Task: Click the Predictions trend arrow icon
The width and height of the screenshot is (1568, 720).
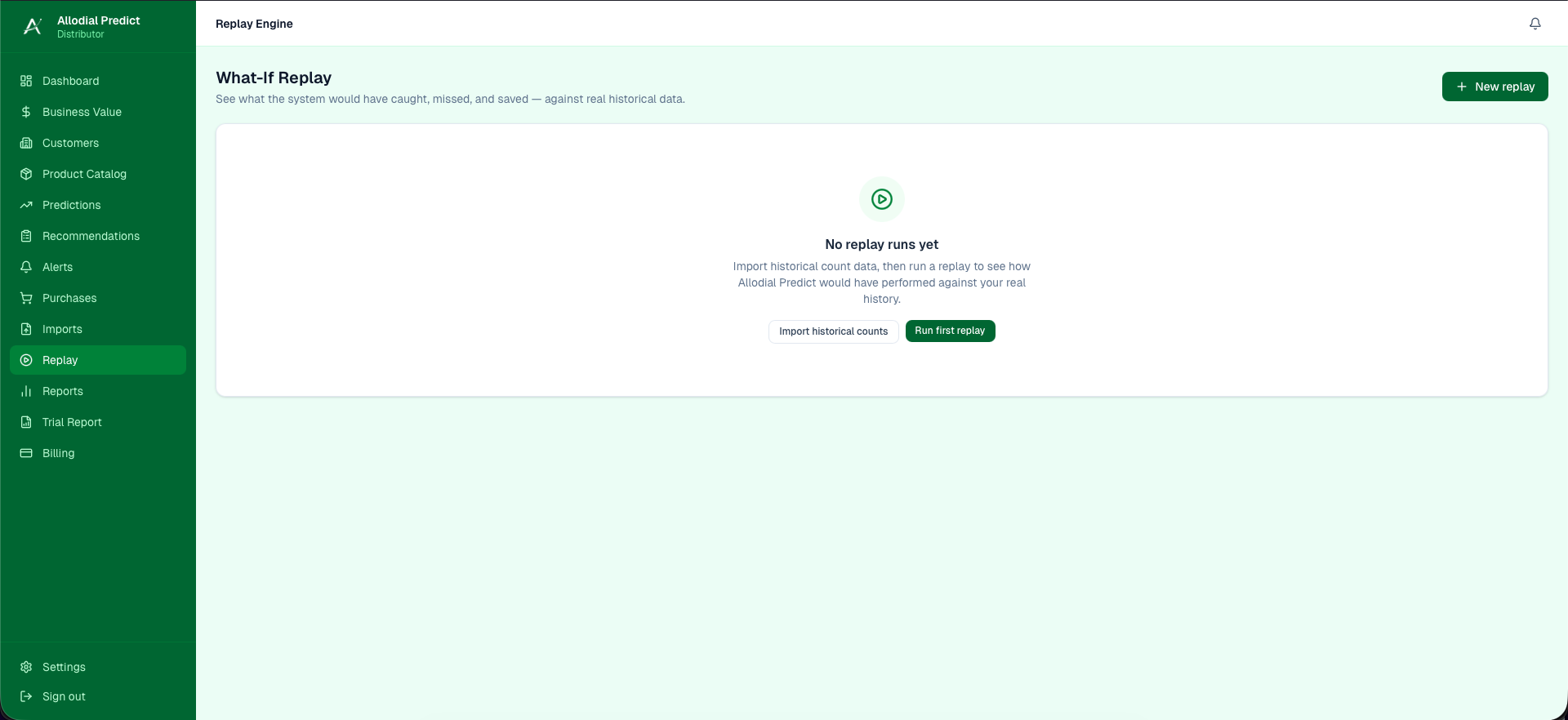Action: [x=26, y=205]
